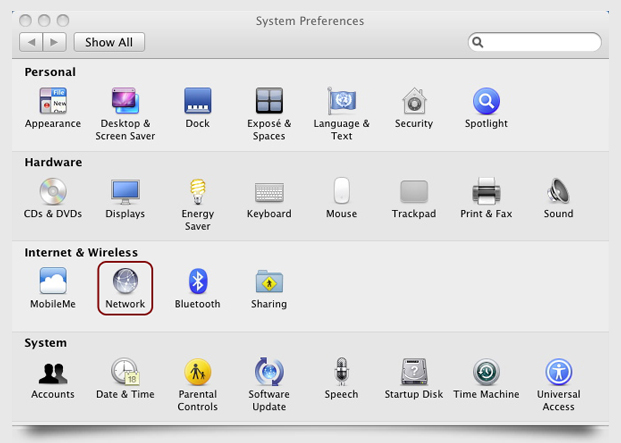Viewport: 621px width, 443px height.
Task: Open the Speech preferences
Action: [341, 378]
